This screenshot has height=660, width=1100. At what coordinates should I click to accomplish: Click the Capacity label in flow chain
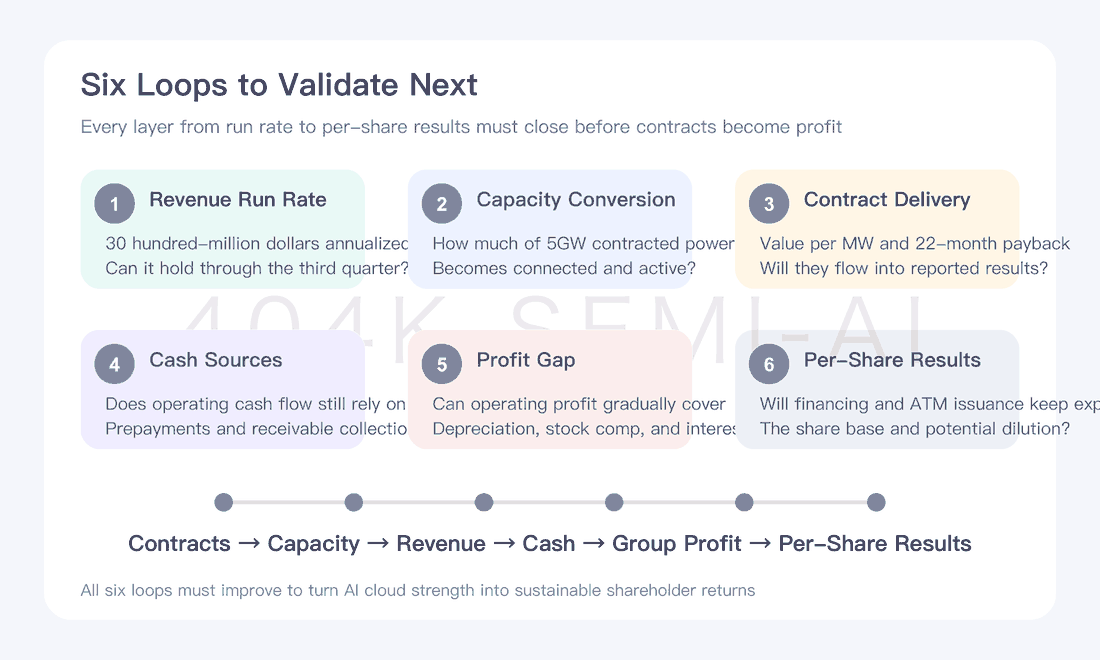click(314, 544)
